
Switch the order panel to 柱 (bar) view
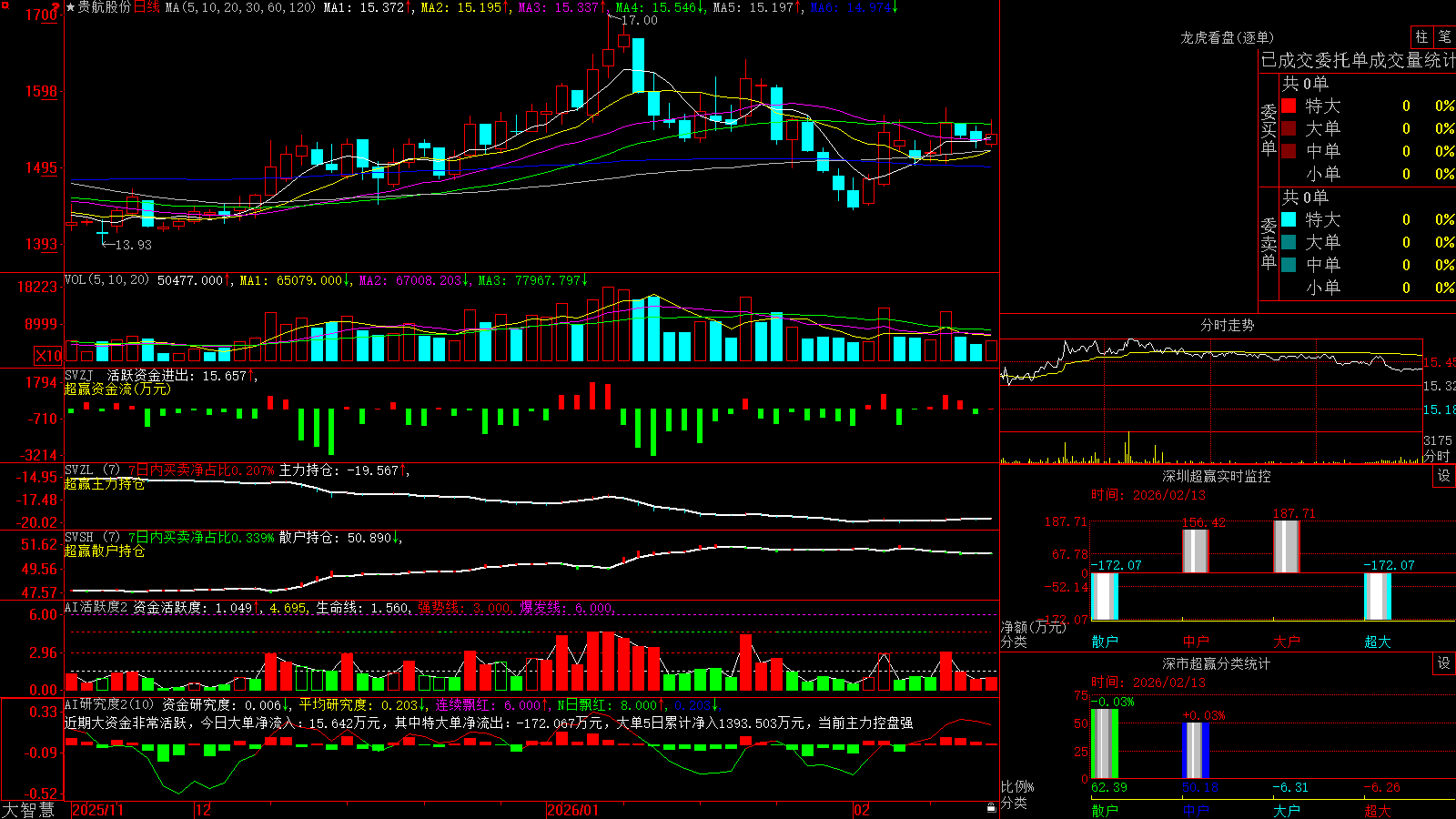[x=1421, y=37]
